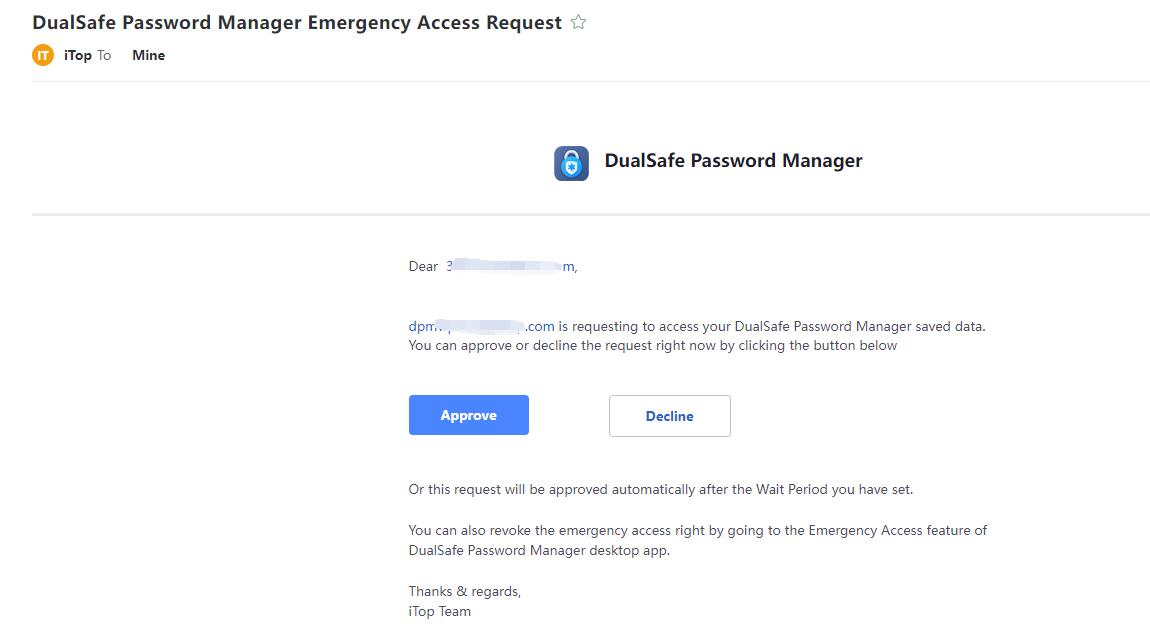Click the requesting to access saved data text
The width and height of the screenshot is (1150, 643).
click(x=772, y=326)
